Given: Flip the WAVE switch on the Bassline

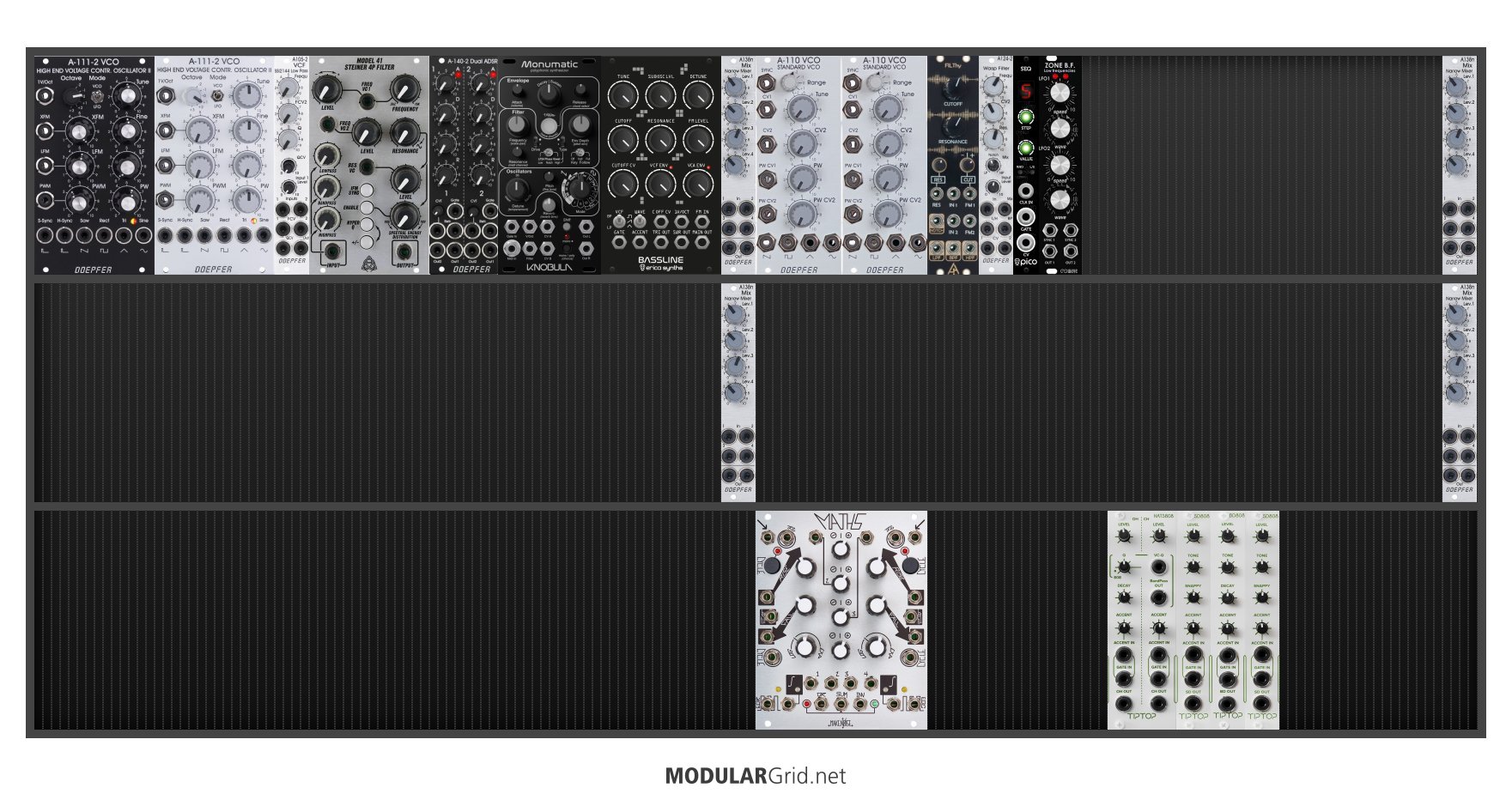Looking at the screenshot, I should click(x=640, y=221).
